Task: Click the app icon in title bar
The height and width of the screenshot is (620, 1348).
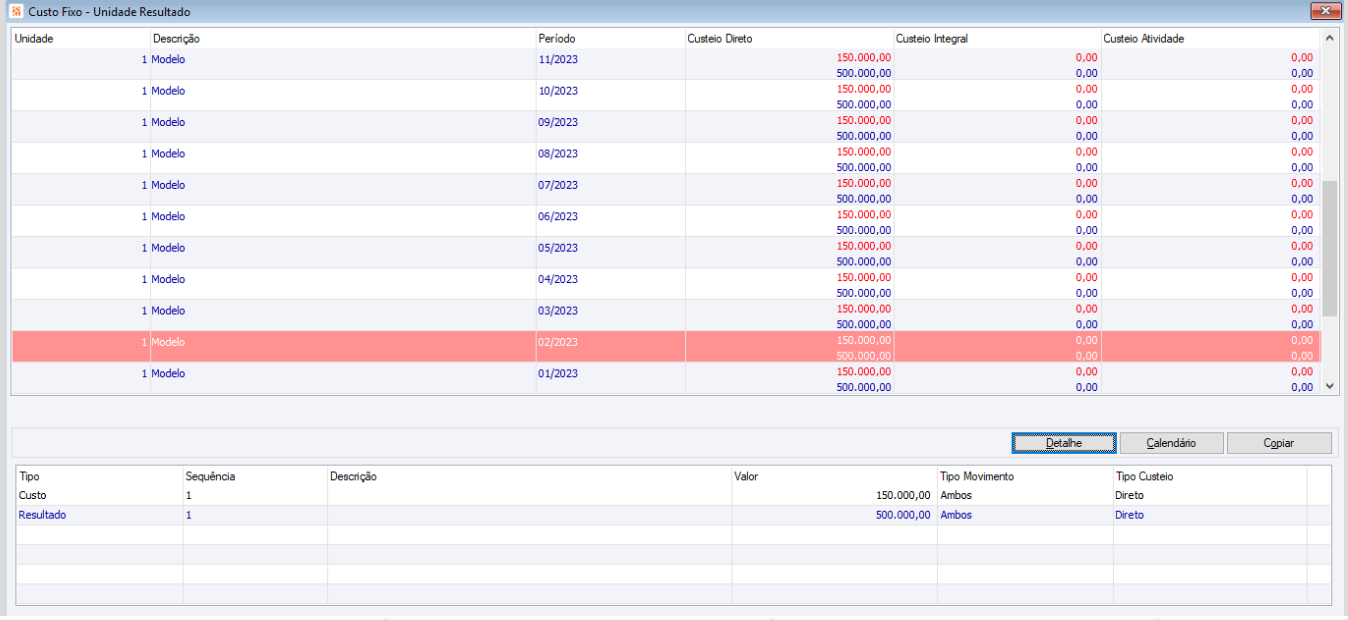Action: coord(17,12)
